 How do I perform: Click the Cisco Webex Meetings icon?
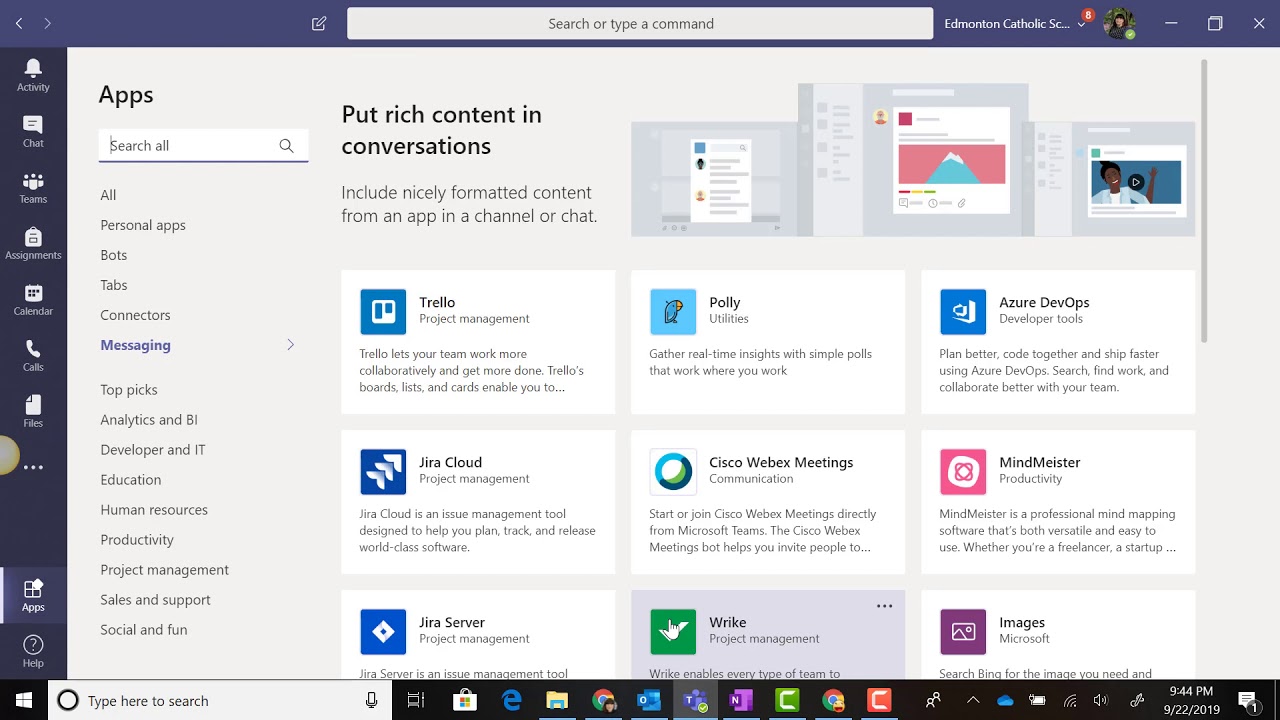tap(673, 472)
